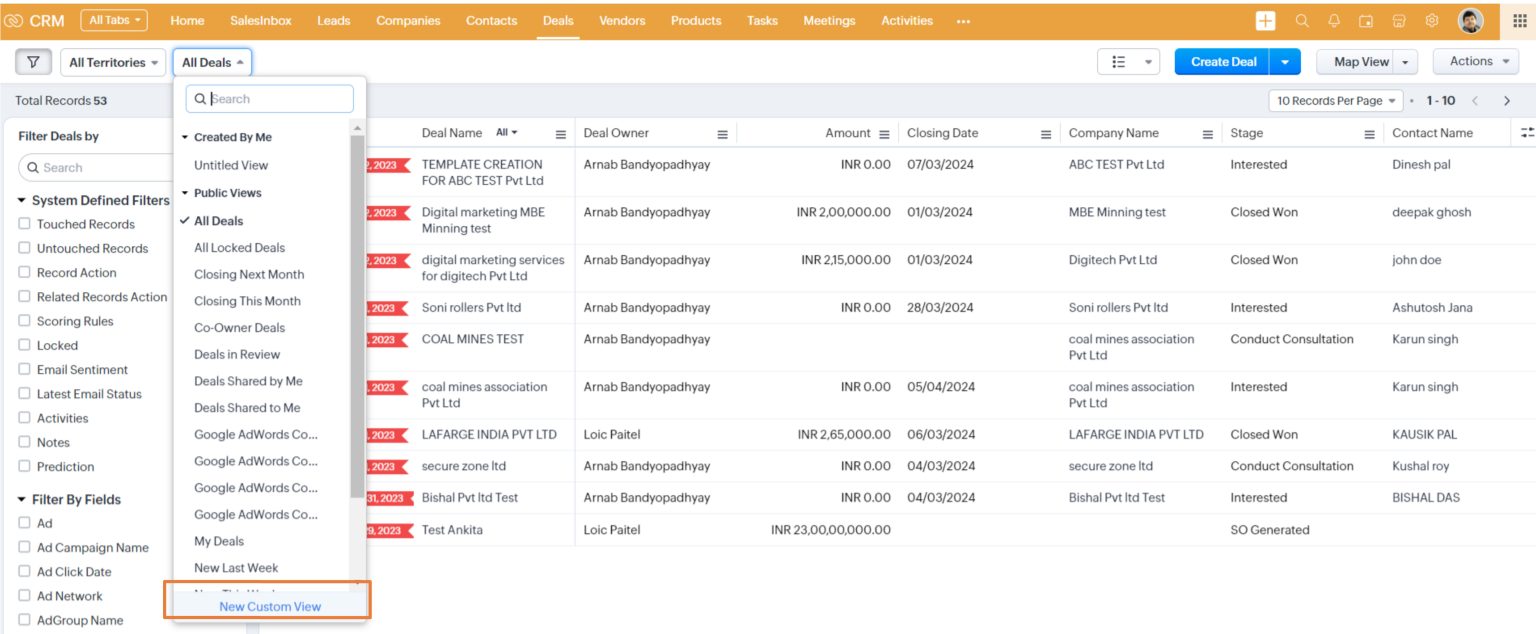Open the Company Name column menu icon
Viewport: 1536px width, 634px height.
click(1208, 134)
